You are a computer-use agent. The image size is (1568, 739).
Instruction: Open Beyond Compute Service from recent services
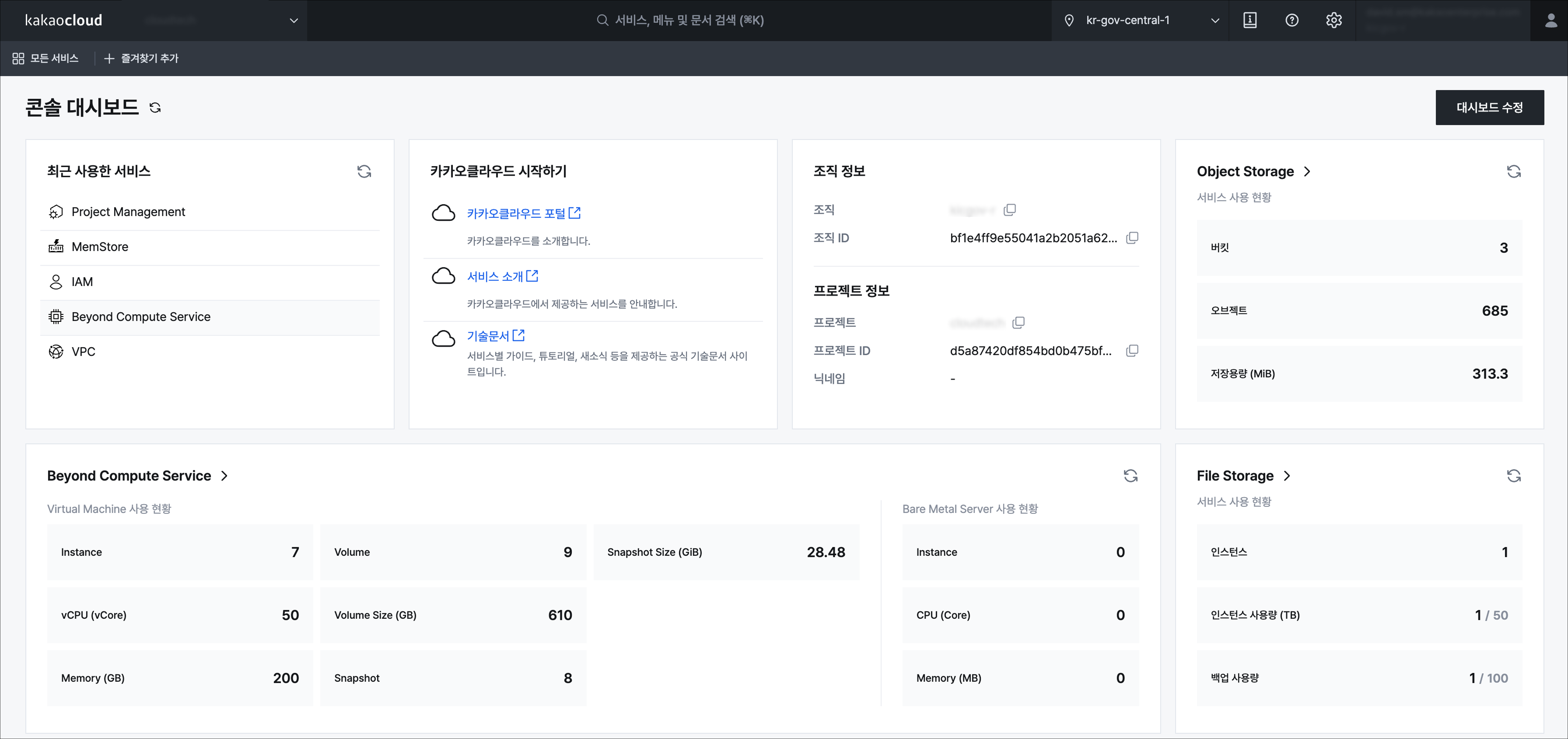[x=210, y=317]
